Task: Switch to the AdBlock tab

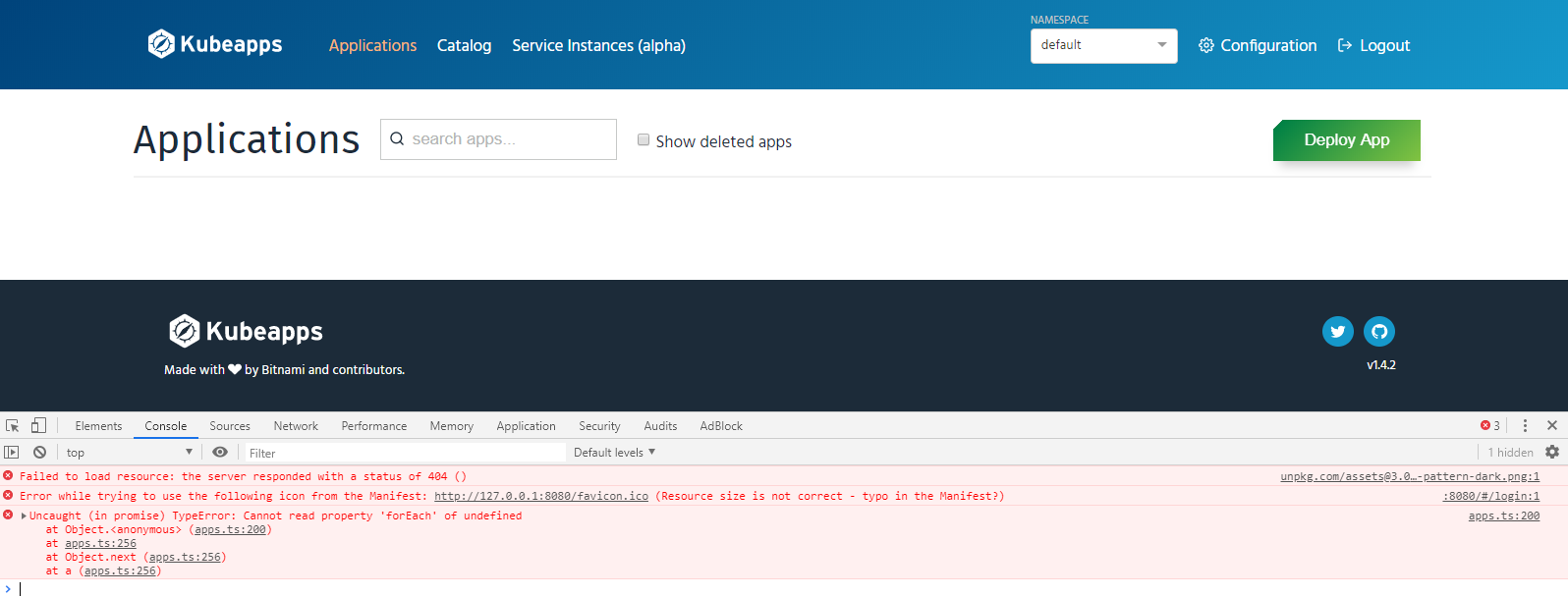Action: (721, 426)
